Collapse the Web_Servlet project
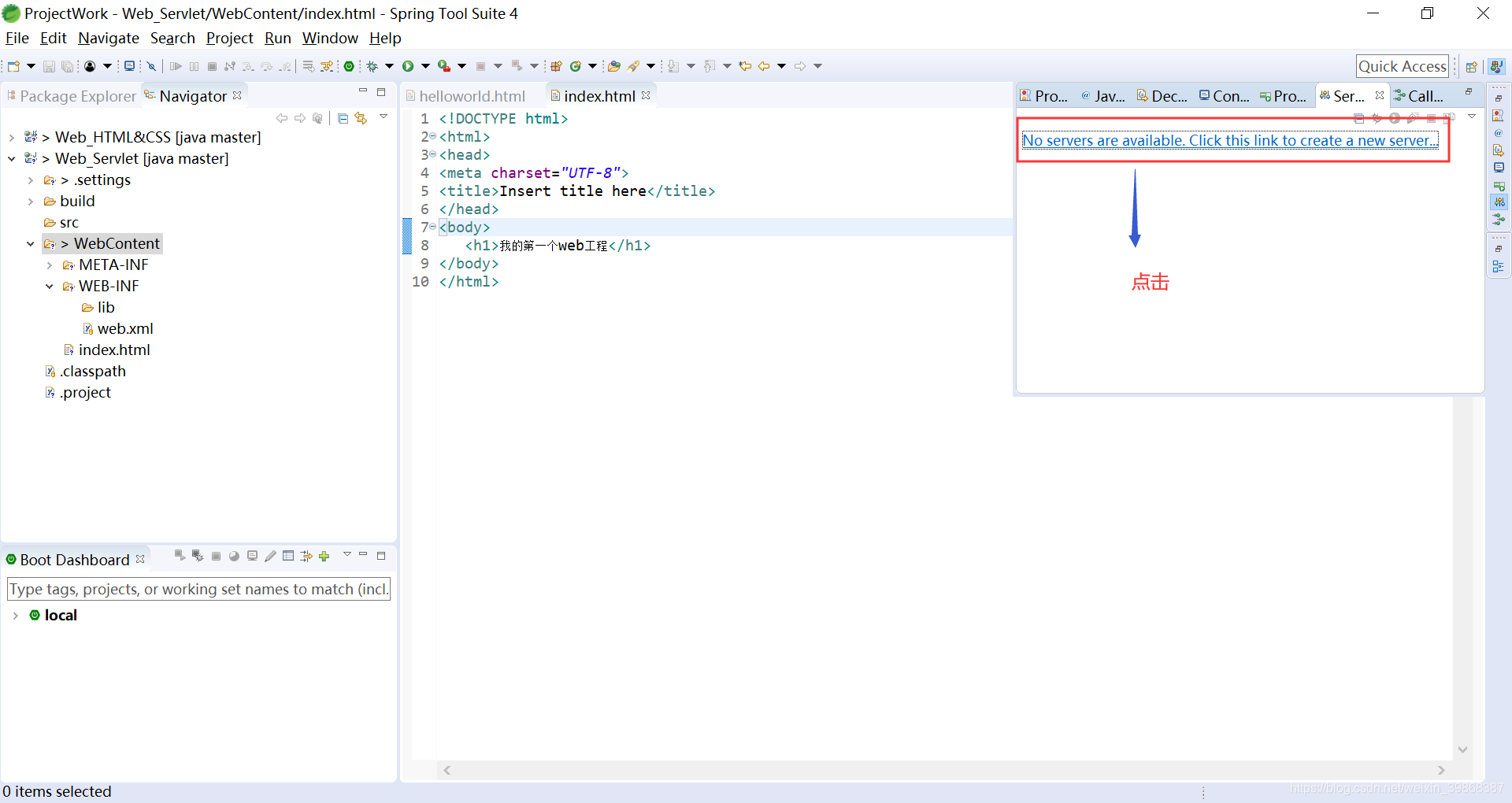 tap(12, 159)
